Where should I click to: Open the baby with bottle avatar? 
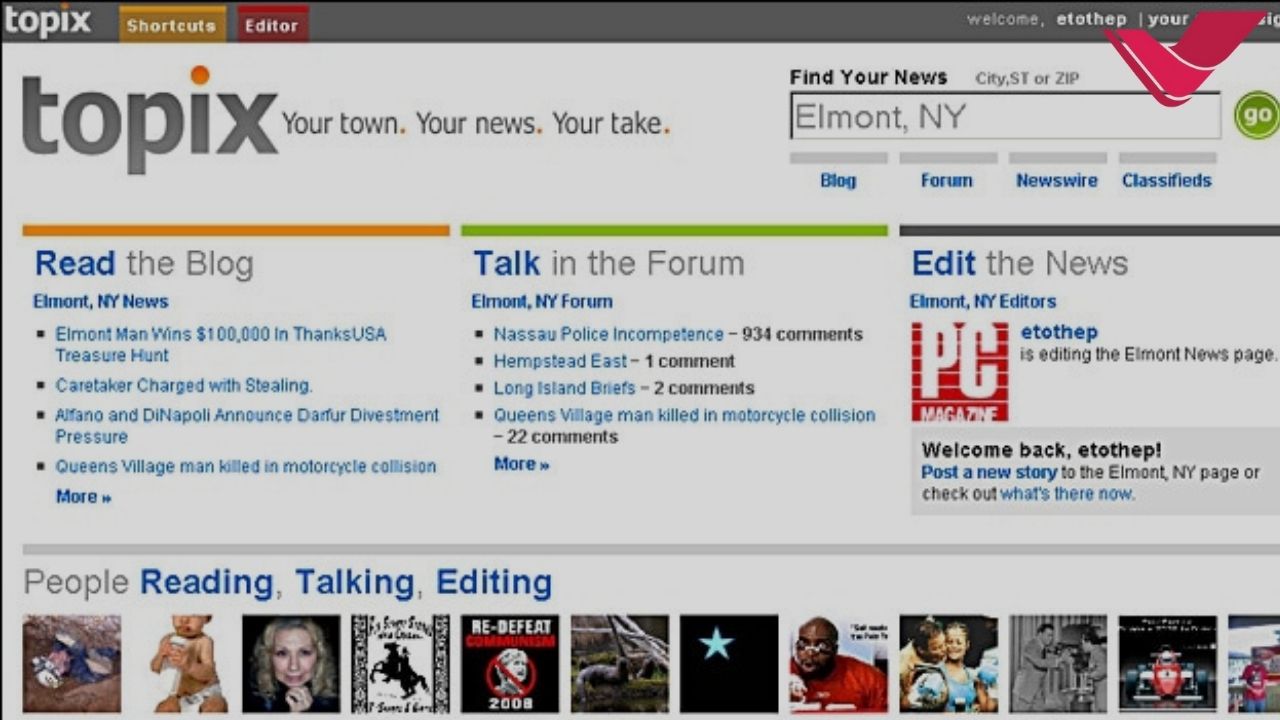pyautogui.click(x=181, y=664)
